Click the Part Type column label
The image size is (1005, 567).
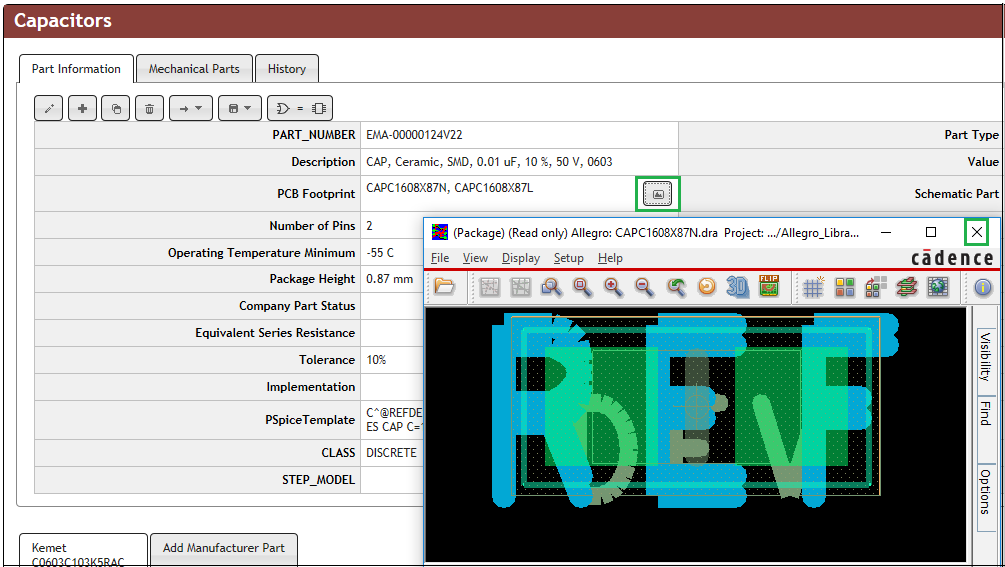pos(971,135)
